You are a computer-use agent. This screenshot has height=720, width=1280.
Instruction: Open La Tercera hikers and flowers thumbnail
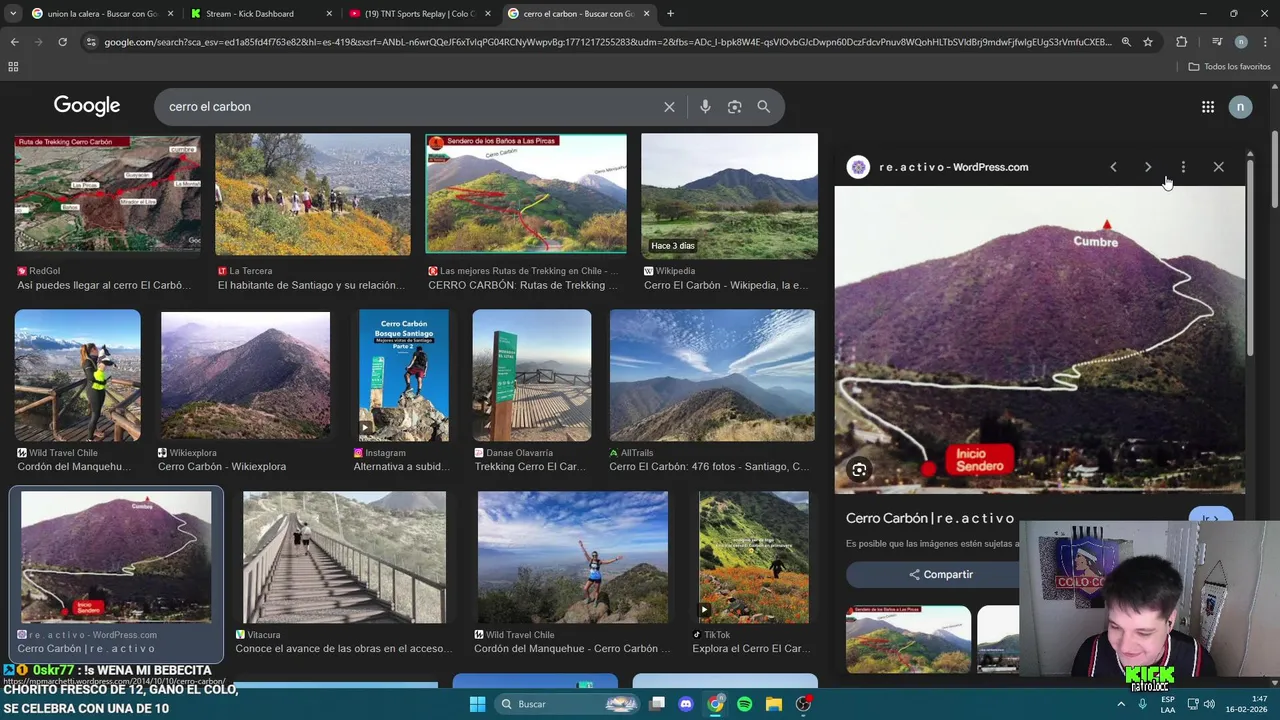[x=313, y=194]
